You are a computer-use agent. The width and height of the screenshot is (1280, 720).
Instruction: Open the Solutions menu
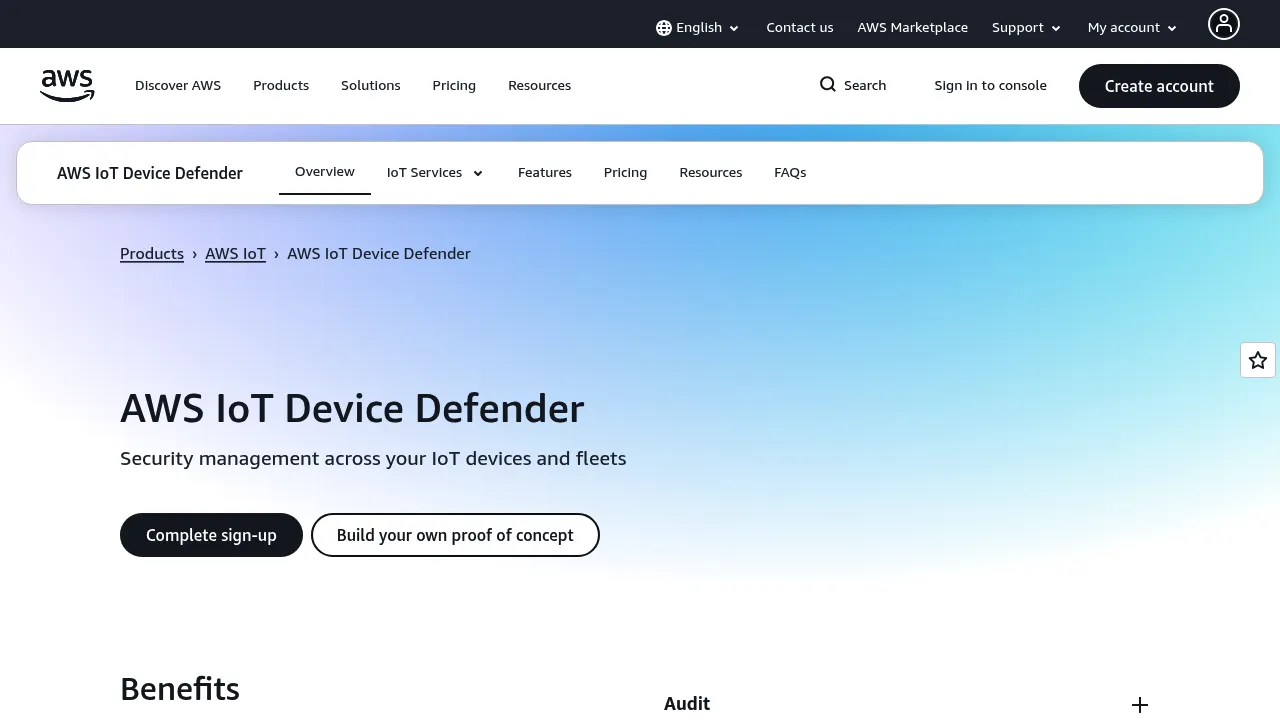tap(371, 86)
